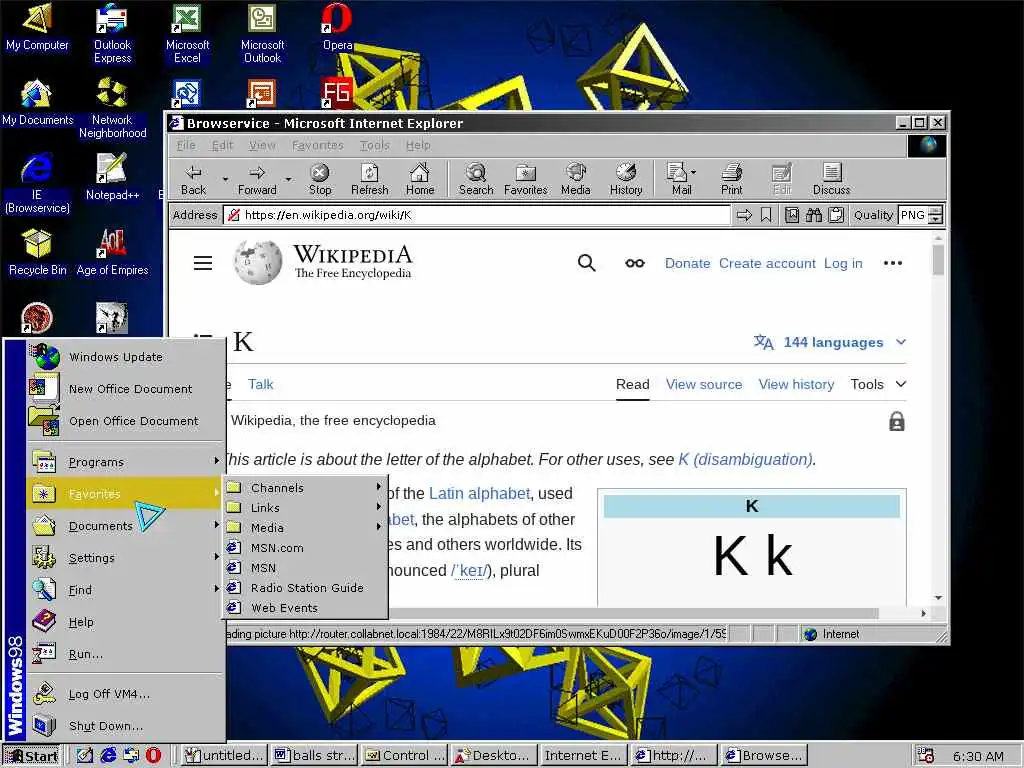Expand the Channels favorites folder
Screen dimensions: 1024x768
(305, 488)
